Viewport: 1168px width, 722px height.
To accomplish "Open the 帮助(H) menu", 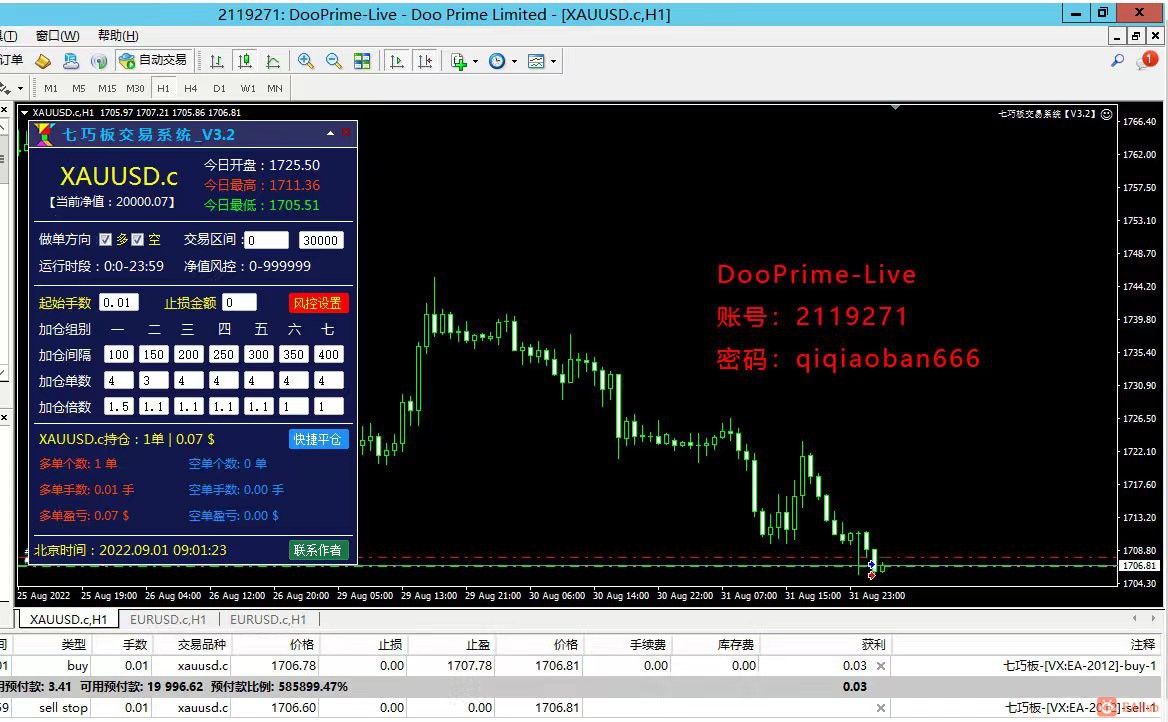I will (118, 35).
